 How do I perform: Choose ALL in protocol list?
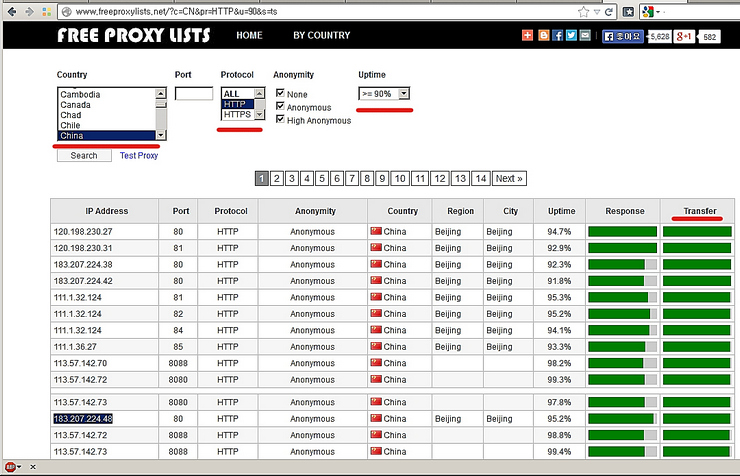[238, 94]
